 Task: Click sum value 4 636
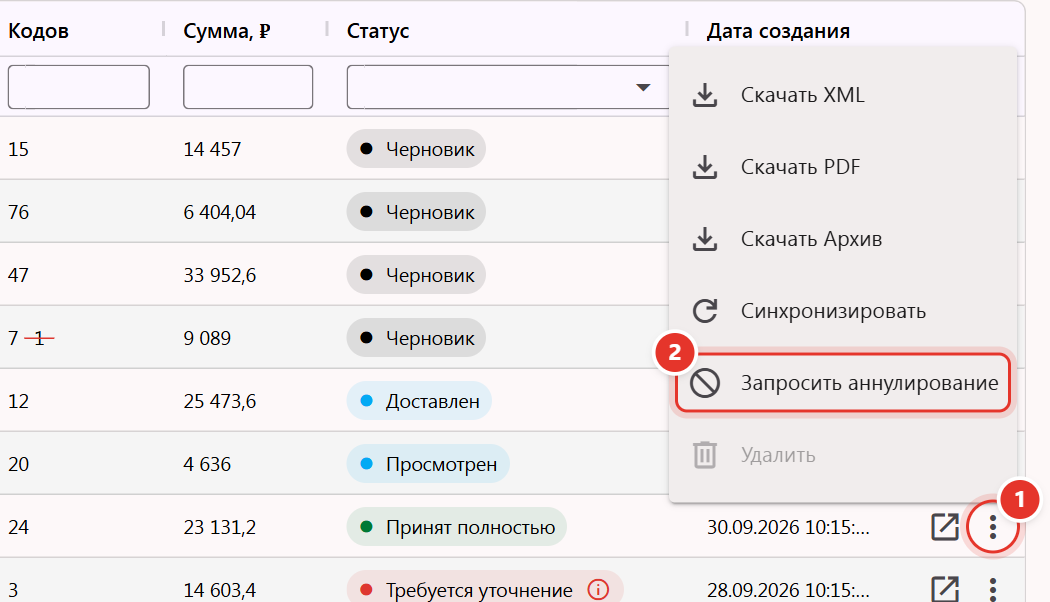coord(207,464)
